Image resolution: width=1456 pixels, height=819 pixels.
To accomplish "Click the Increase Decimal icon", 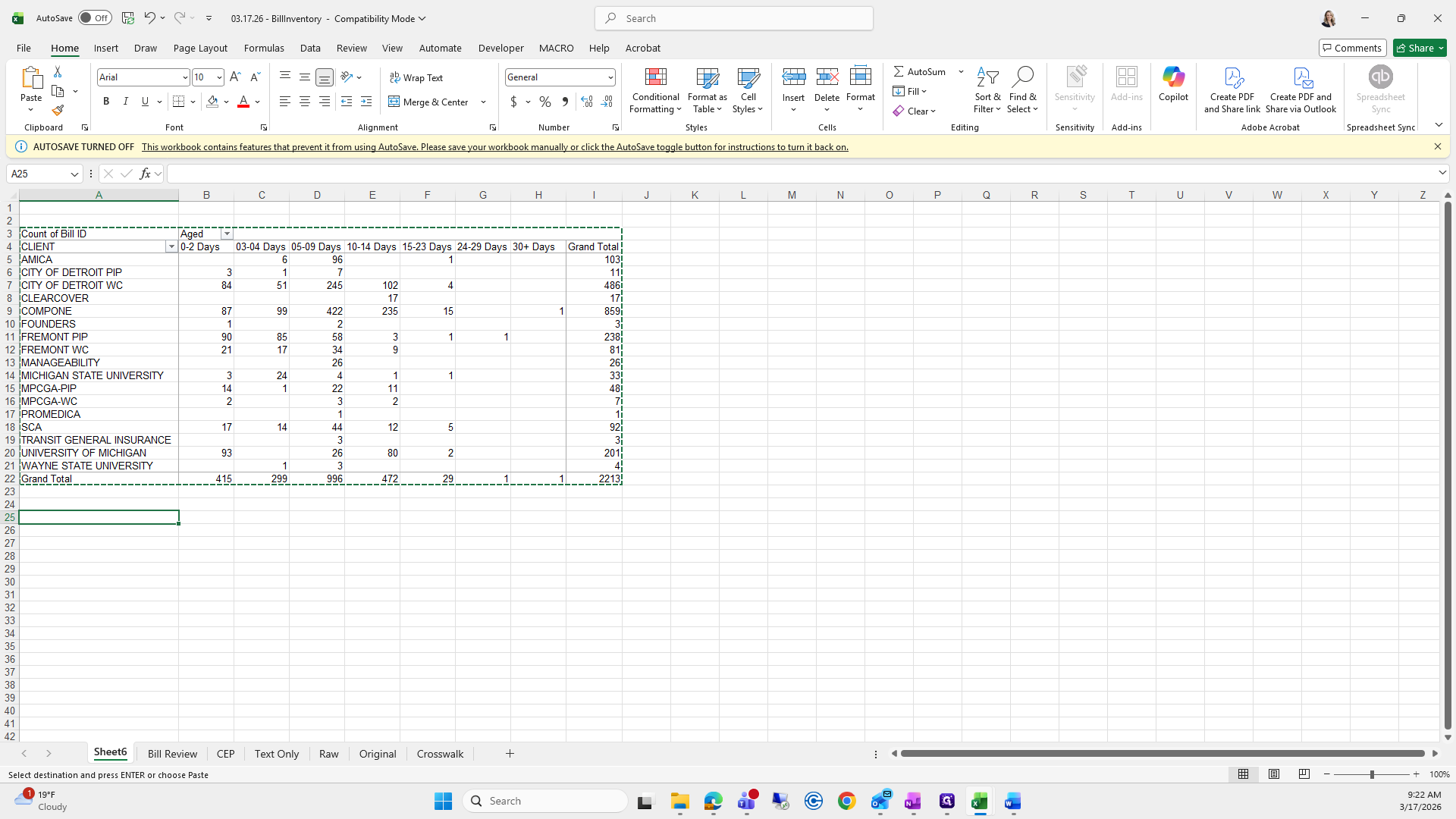I will tap(586, 102).
